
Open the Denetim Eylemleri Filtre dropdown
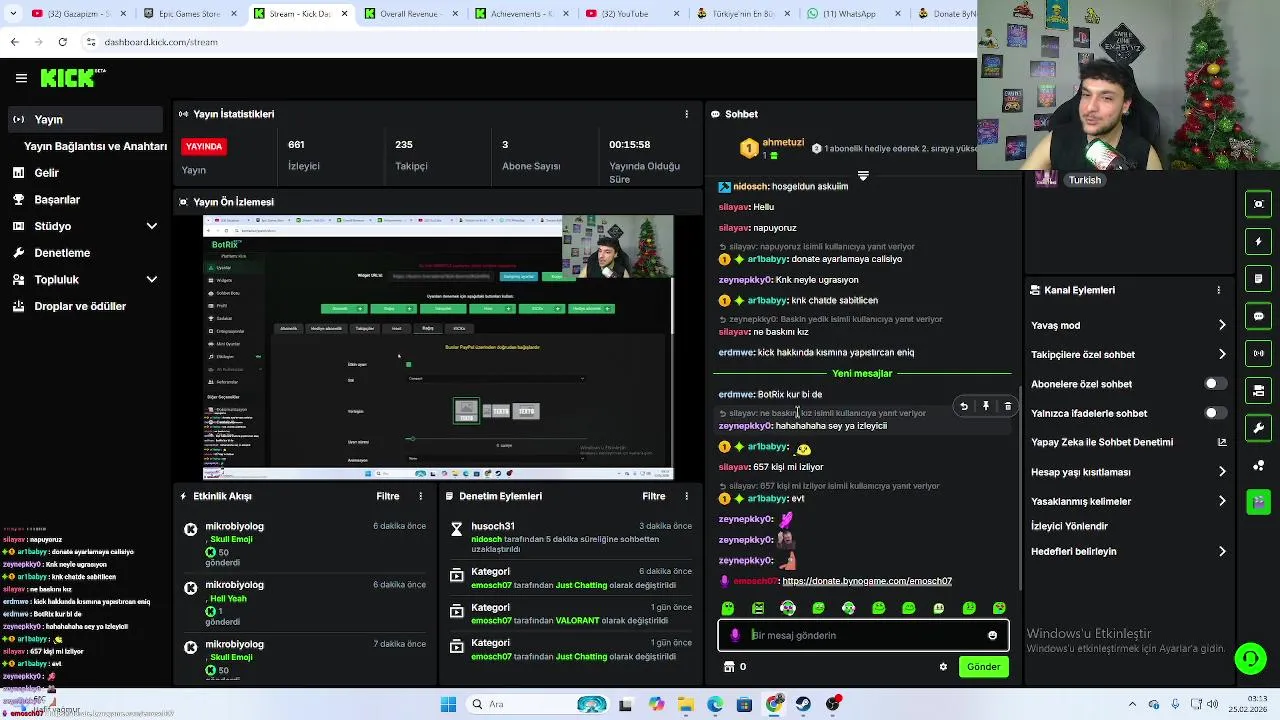coord(654,496)
